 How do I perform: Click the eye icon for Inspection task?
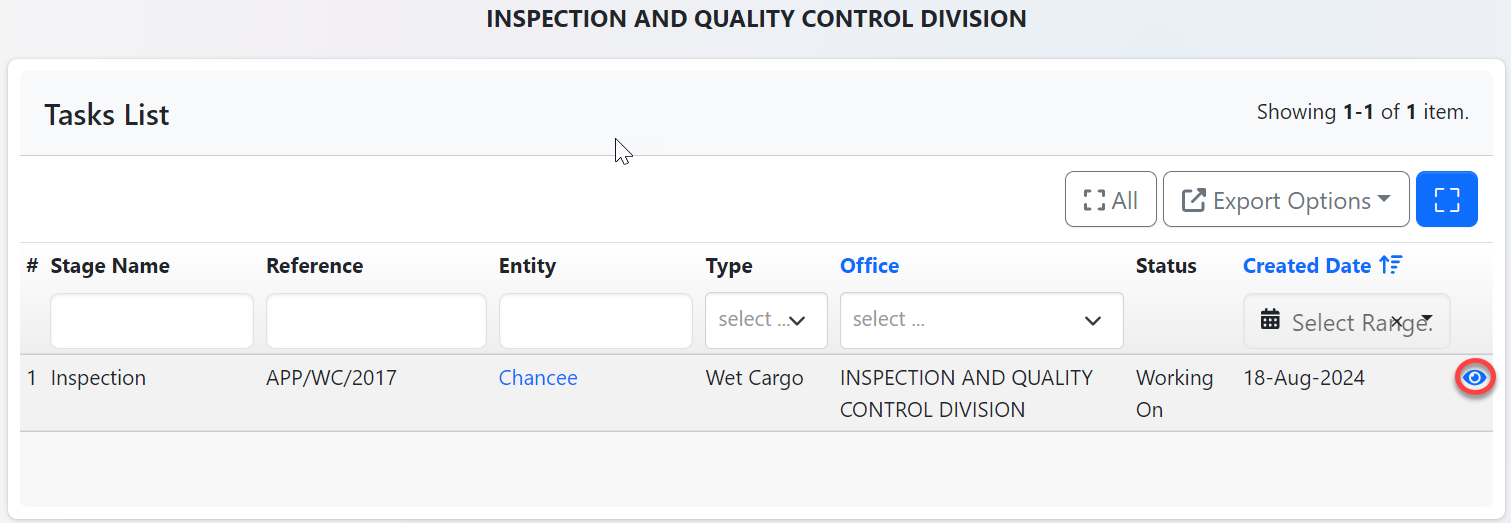[1474, 378]
